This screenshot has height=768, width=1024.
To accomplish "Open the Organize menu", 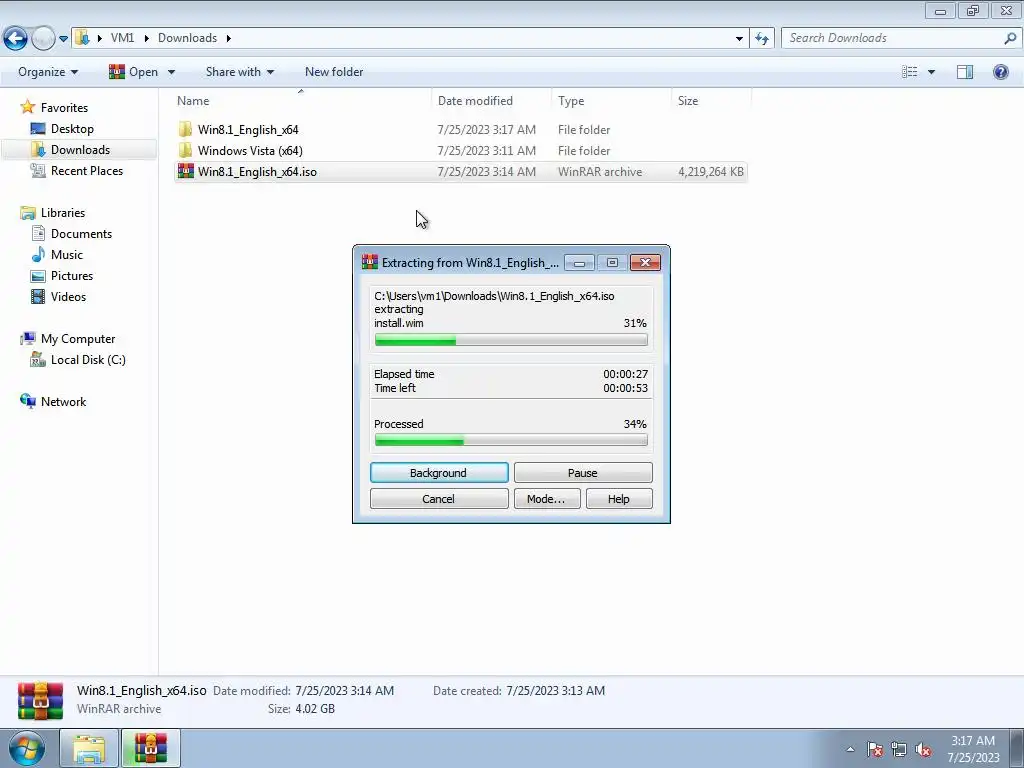I will point(48,72).
